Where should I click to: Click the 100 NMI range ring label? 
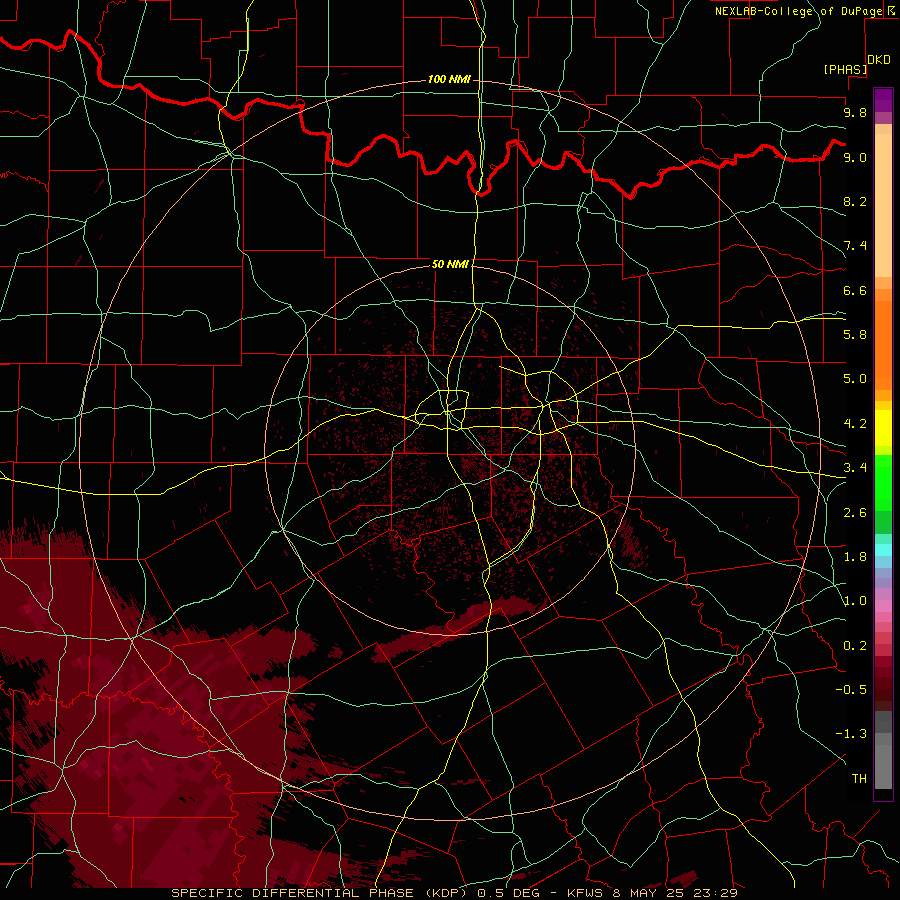pos(449,79)
